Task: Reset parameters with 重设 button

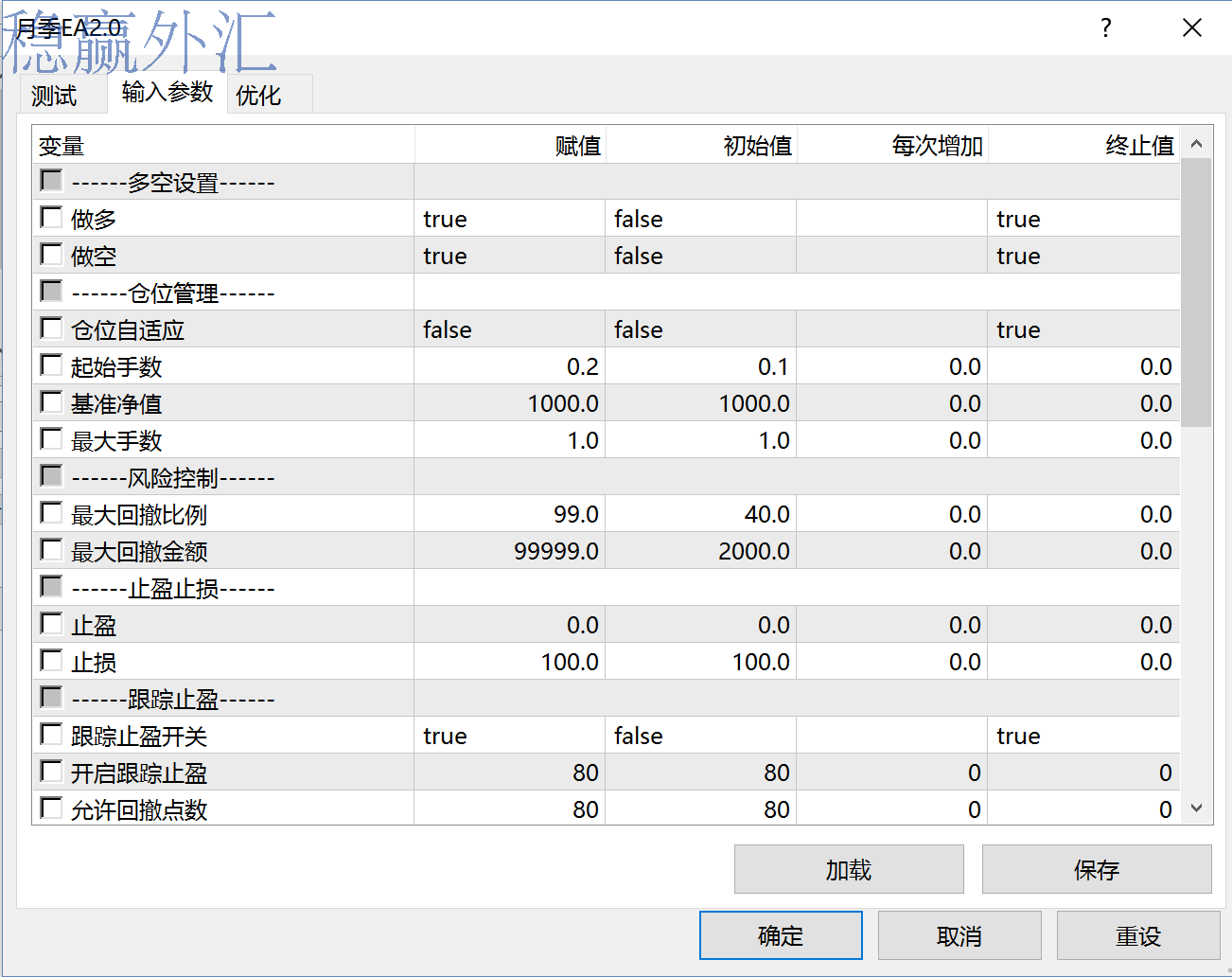Action: coord(1138,935)
